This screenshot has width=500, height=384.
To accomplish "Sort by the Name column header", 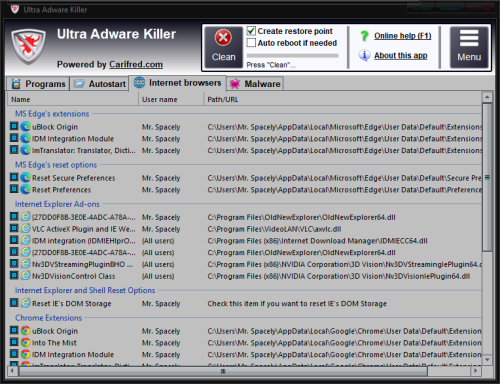I will click(73, 99).
